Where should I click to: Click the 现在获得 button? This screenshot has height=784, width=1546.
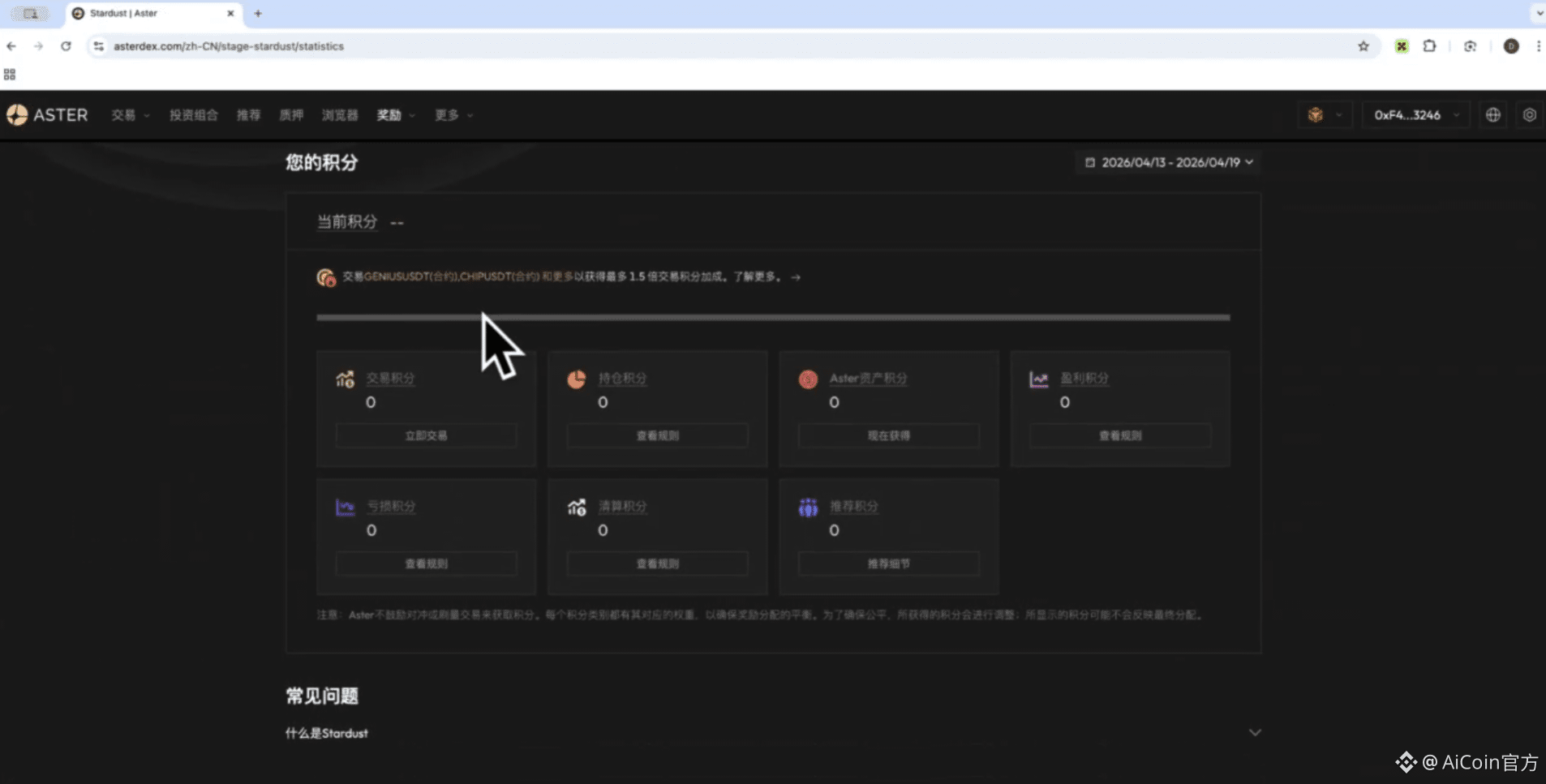pos(888,435)
